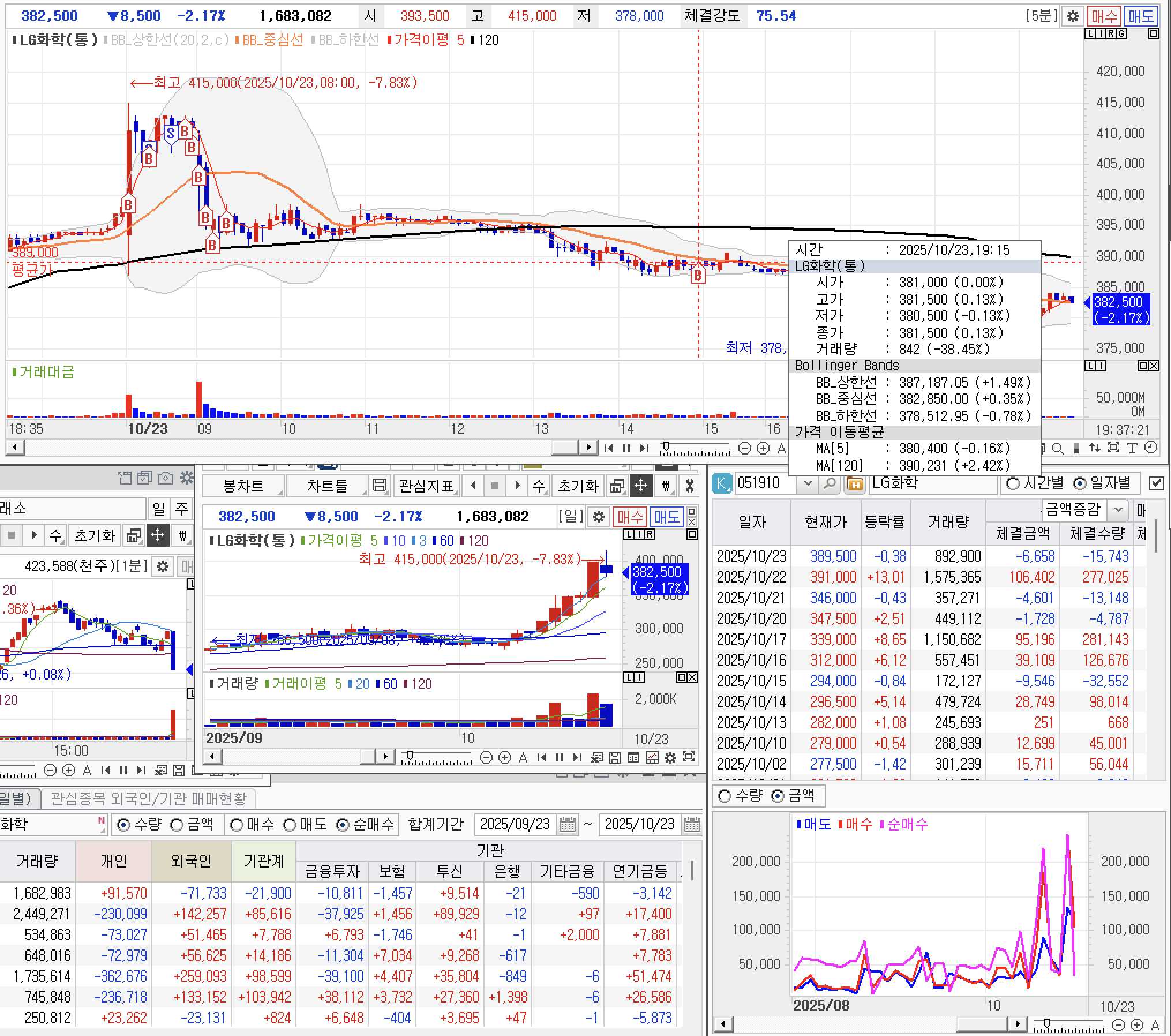Open the 관심지표 menu
Viewport: 1171px width, 1036px height.
click(427, 486)
